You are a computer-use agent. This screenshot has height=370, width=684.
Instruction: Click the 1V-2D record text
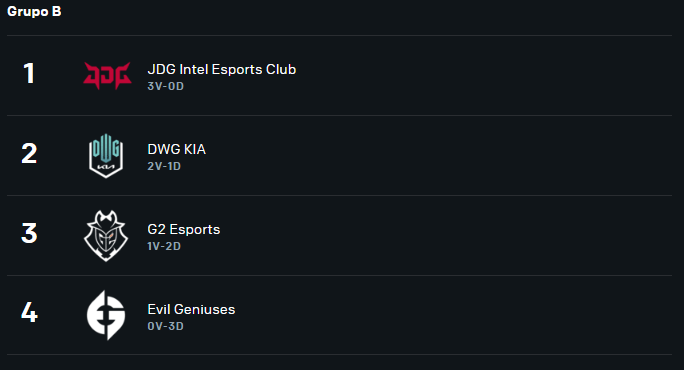[x=164, y=246]
